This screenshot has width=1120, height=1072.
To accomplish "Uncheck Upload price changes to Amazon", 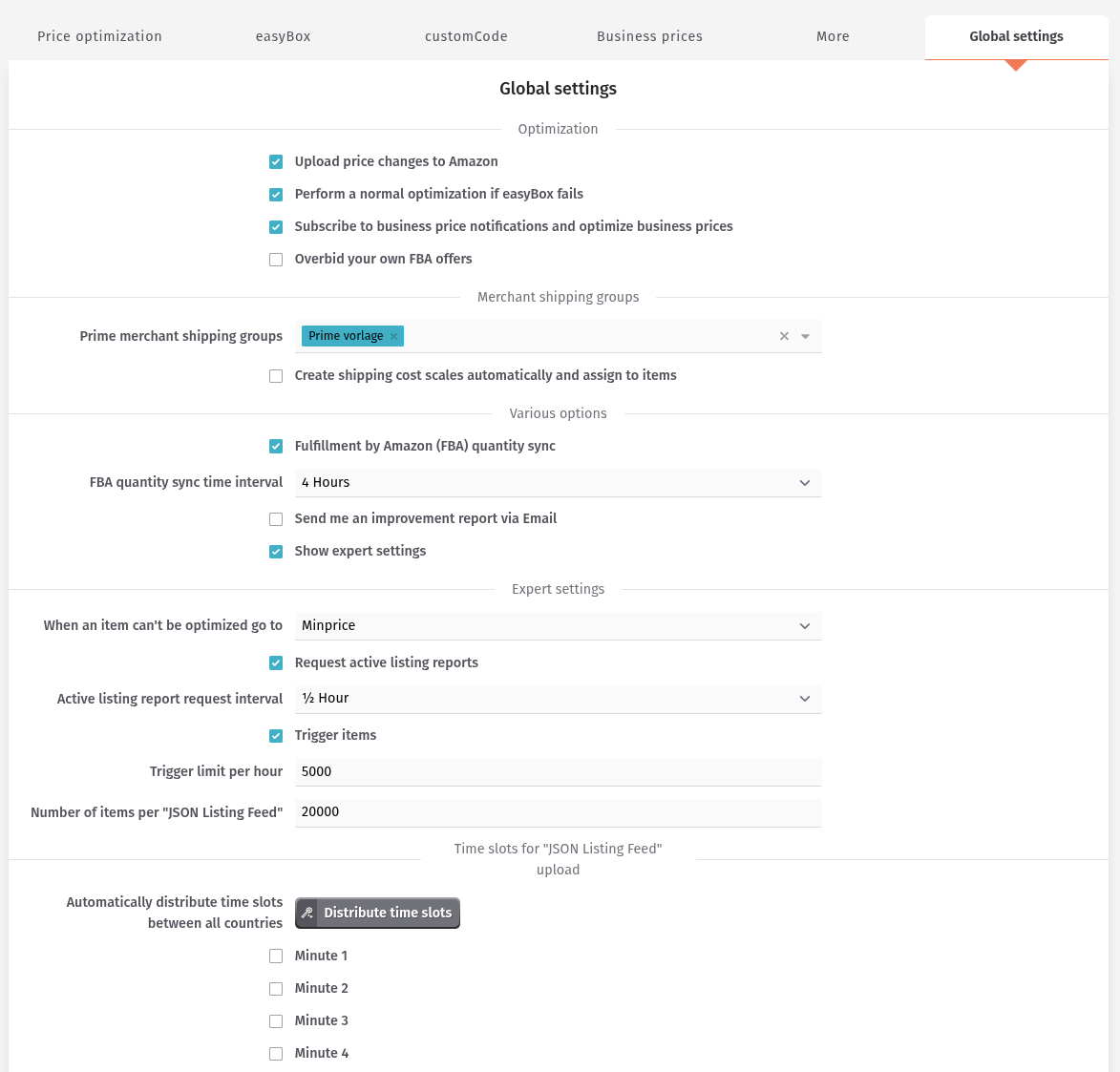I will (276, 162).
